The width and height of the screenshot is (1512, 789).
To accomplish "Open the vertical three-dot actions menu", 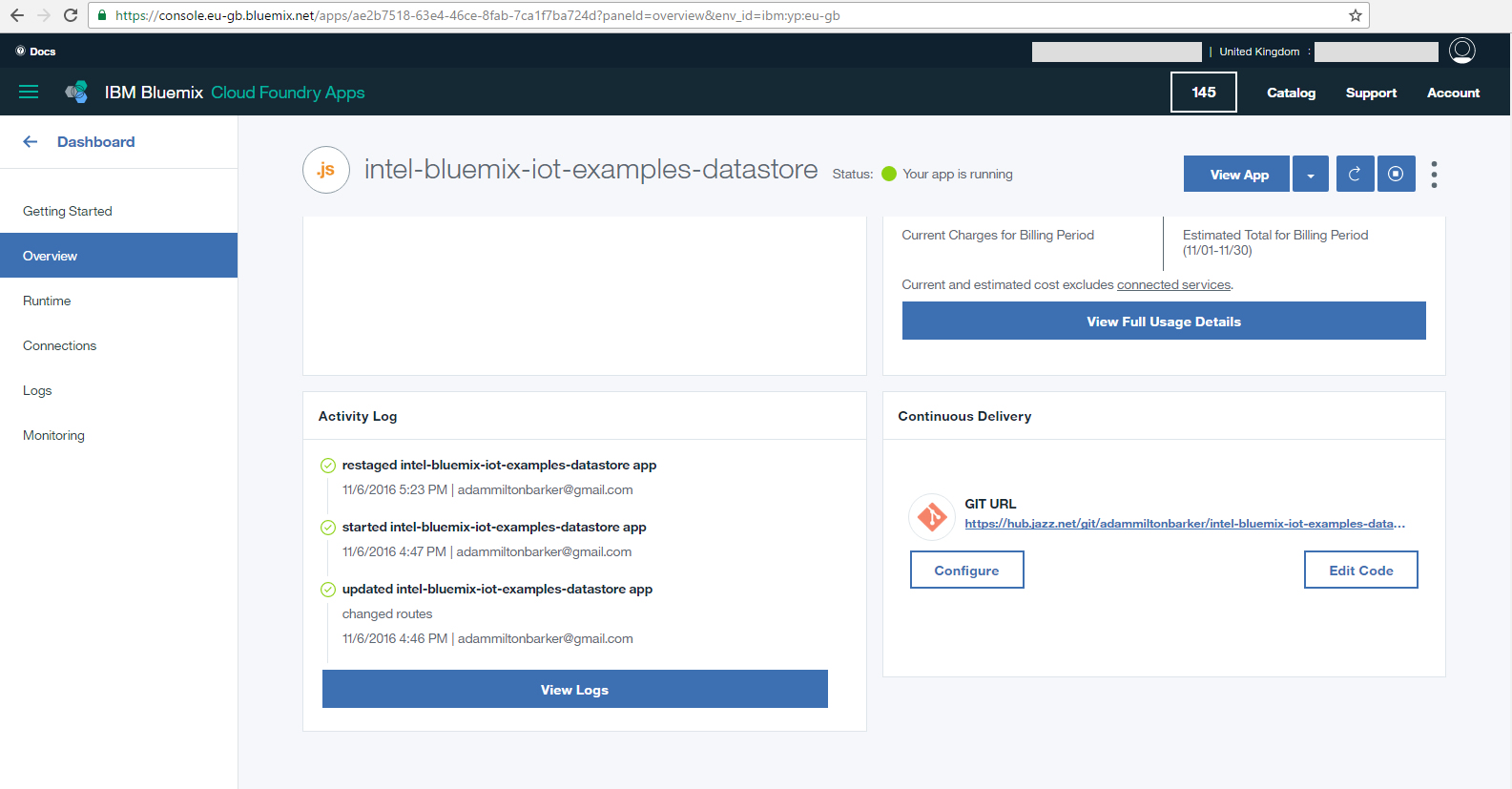I will (1434, 174).
